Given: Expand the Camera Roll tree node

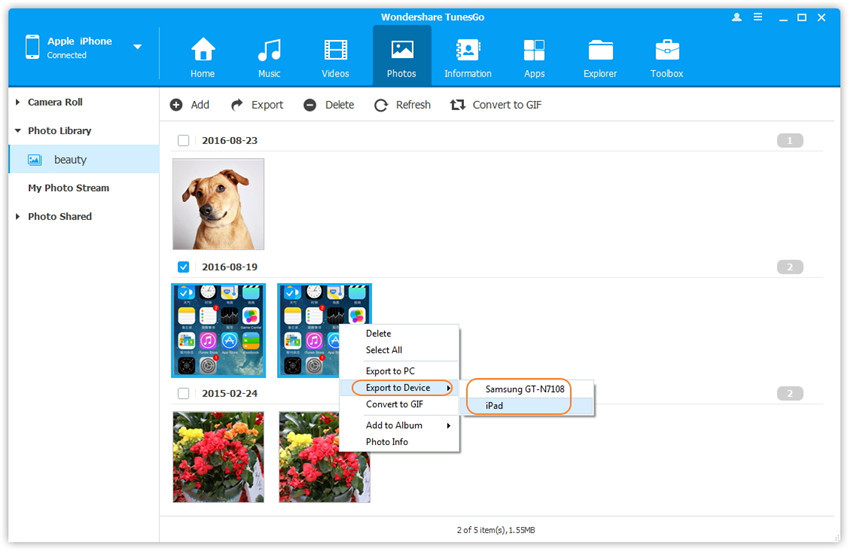Looking at the screenshot, I should (18, 102).
